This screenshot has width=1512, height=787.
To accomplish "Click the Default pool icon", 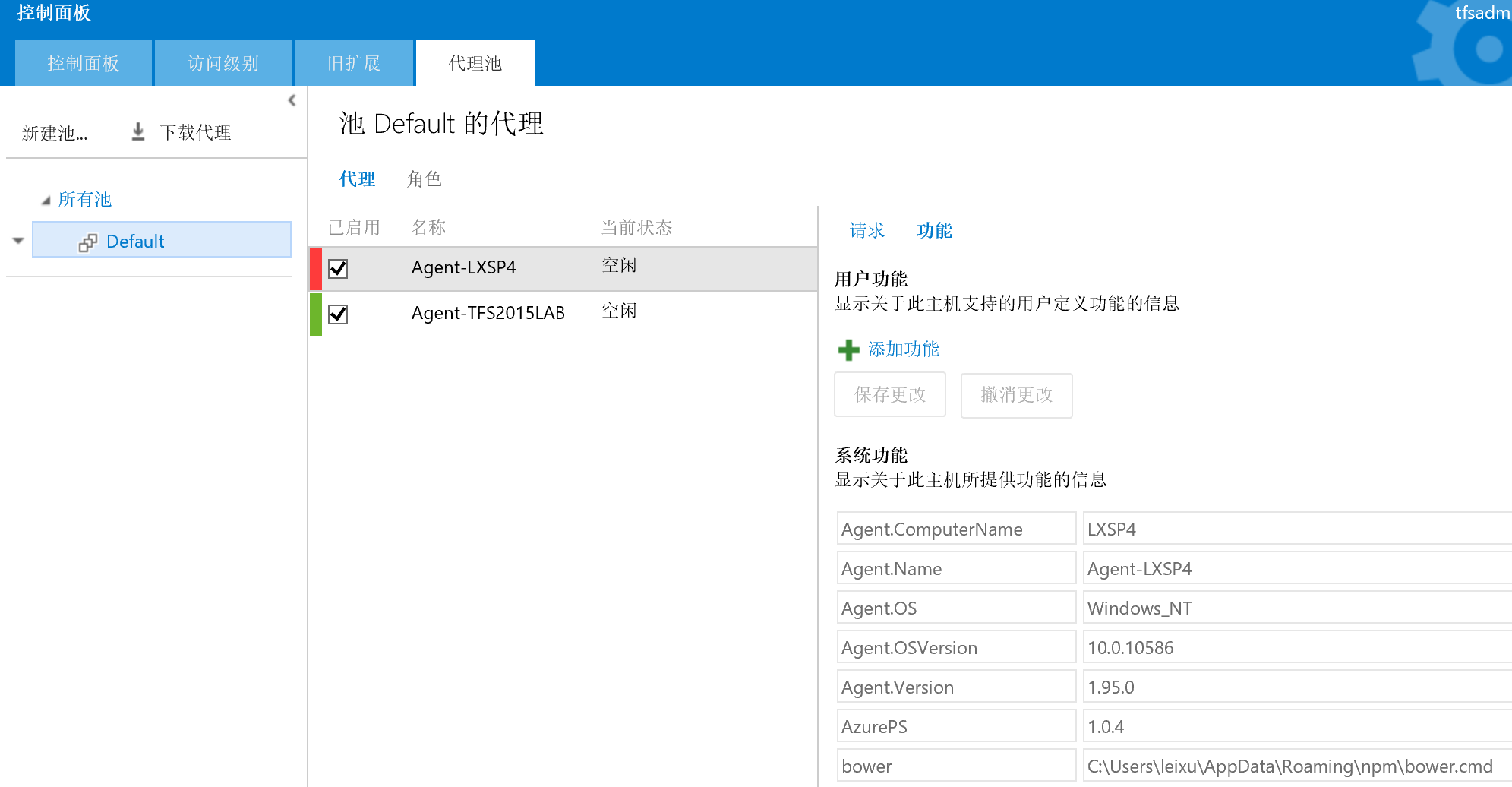I will 88,242.
